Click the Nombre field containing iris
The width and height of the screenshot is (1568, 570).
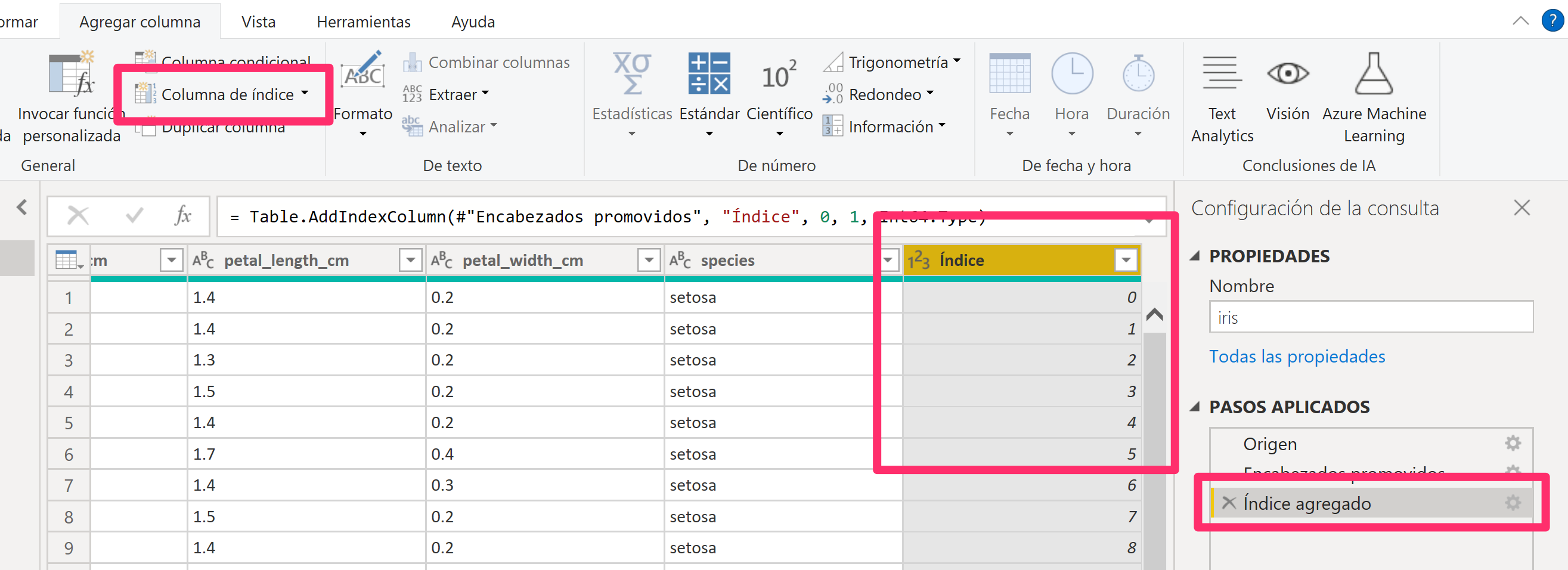[x=1371, y=317]
